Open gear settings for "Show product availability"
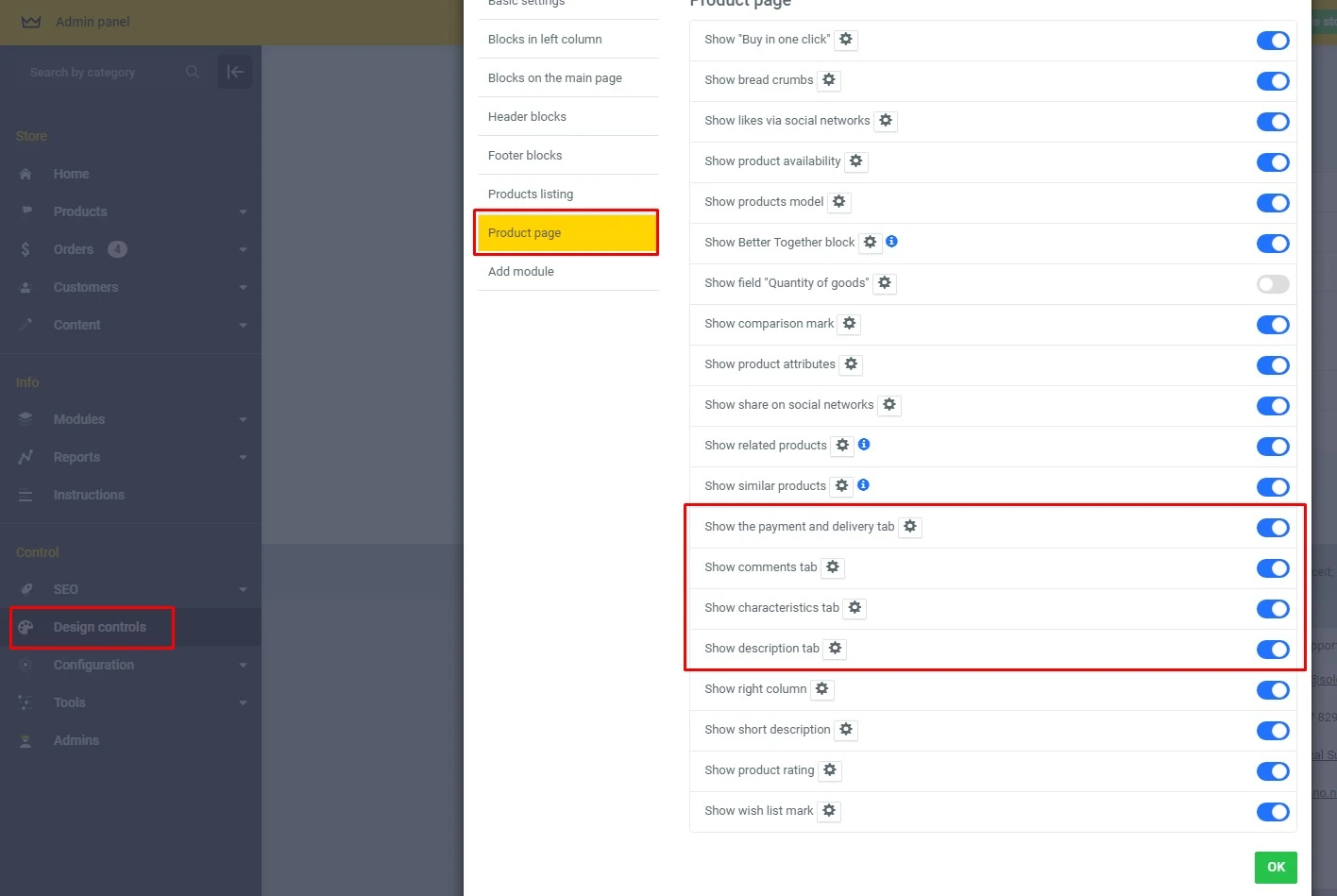This screenshot has width=1337, height=896. tap(855, 161)
